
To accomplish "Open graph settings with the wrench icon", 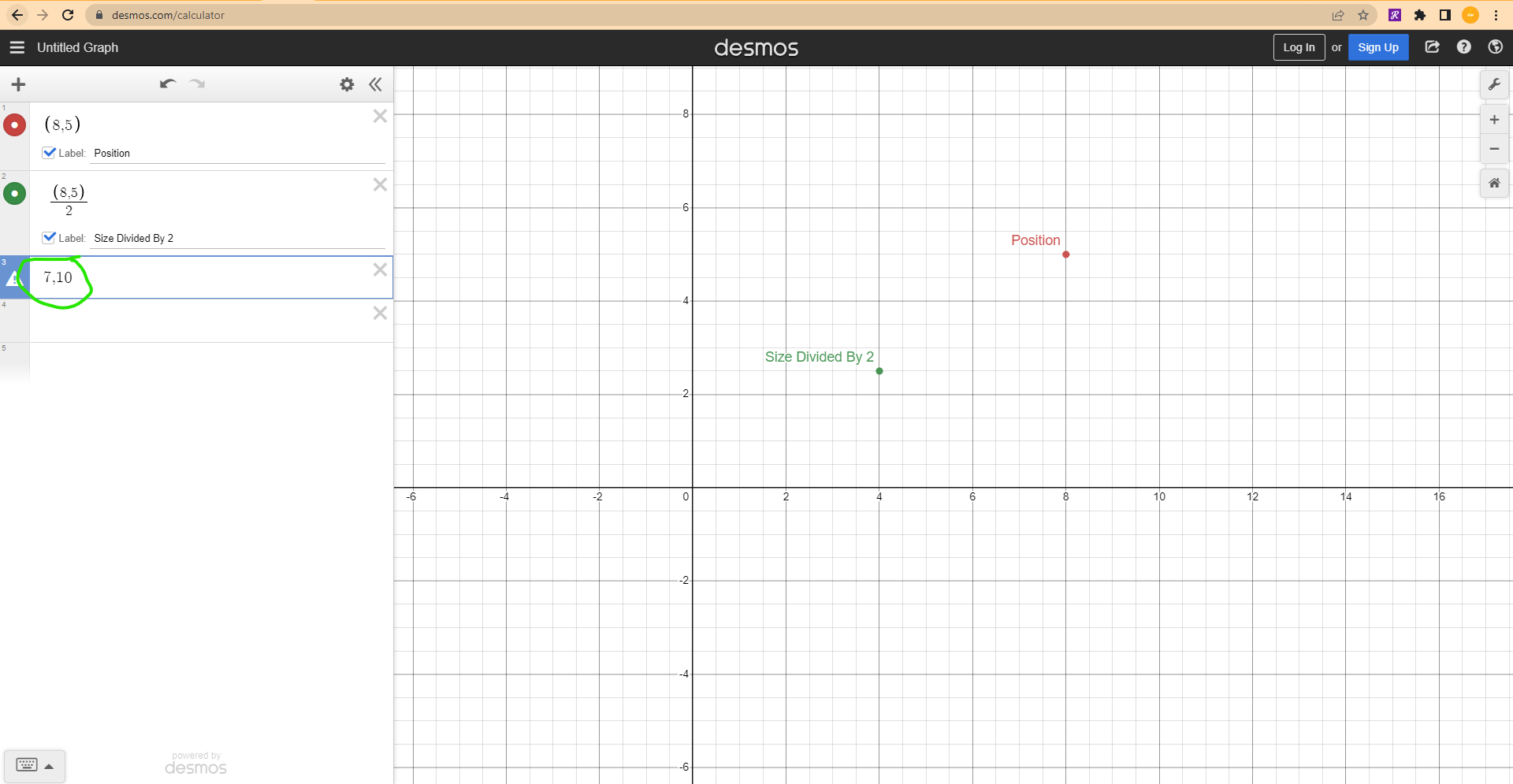I will [1494, 84].
